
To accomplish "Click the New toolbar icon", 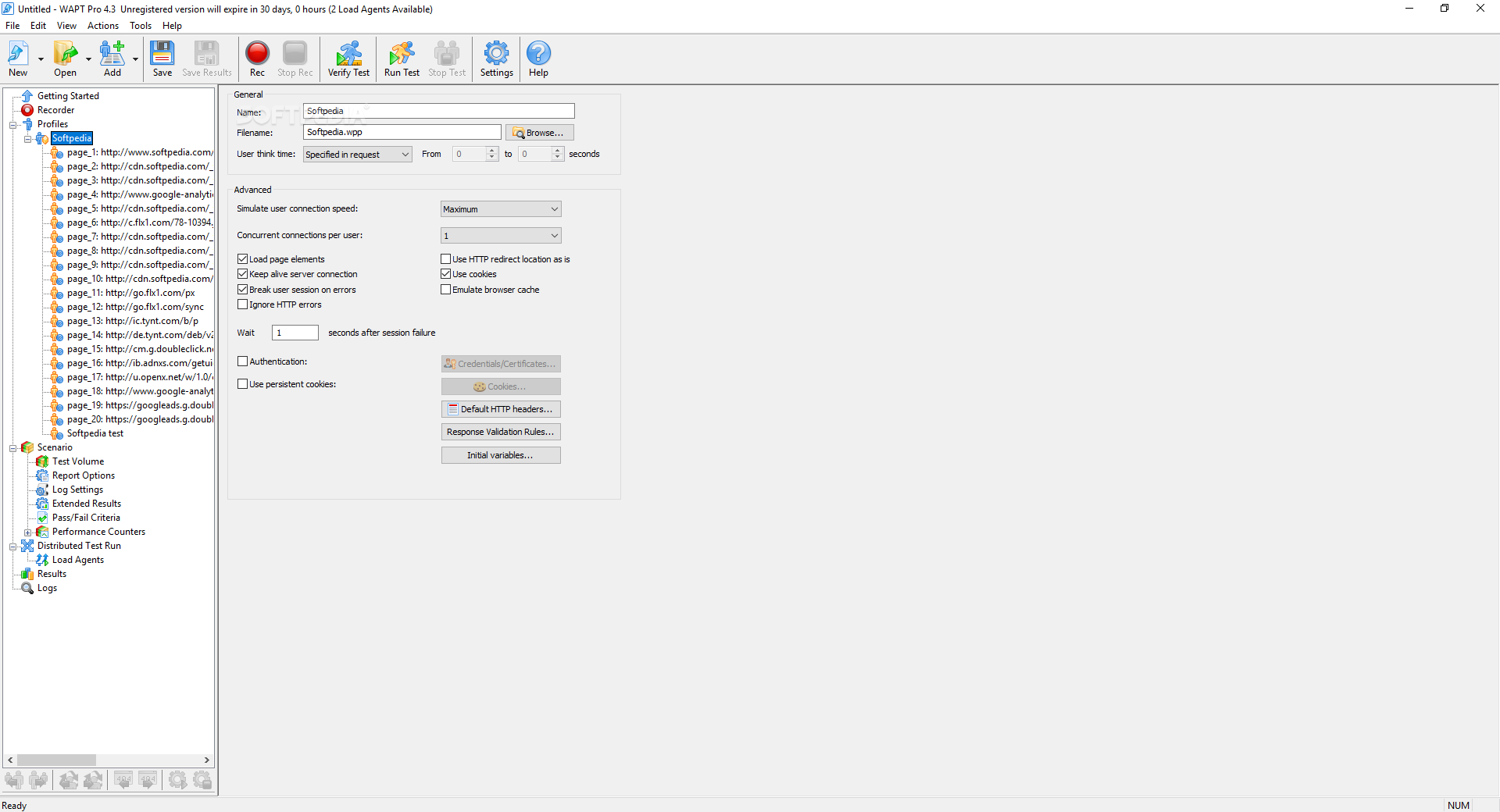I will click(18, 59).
